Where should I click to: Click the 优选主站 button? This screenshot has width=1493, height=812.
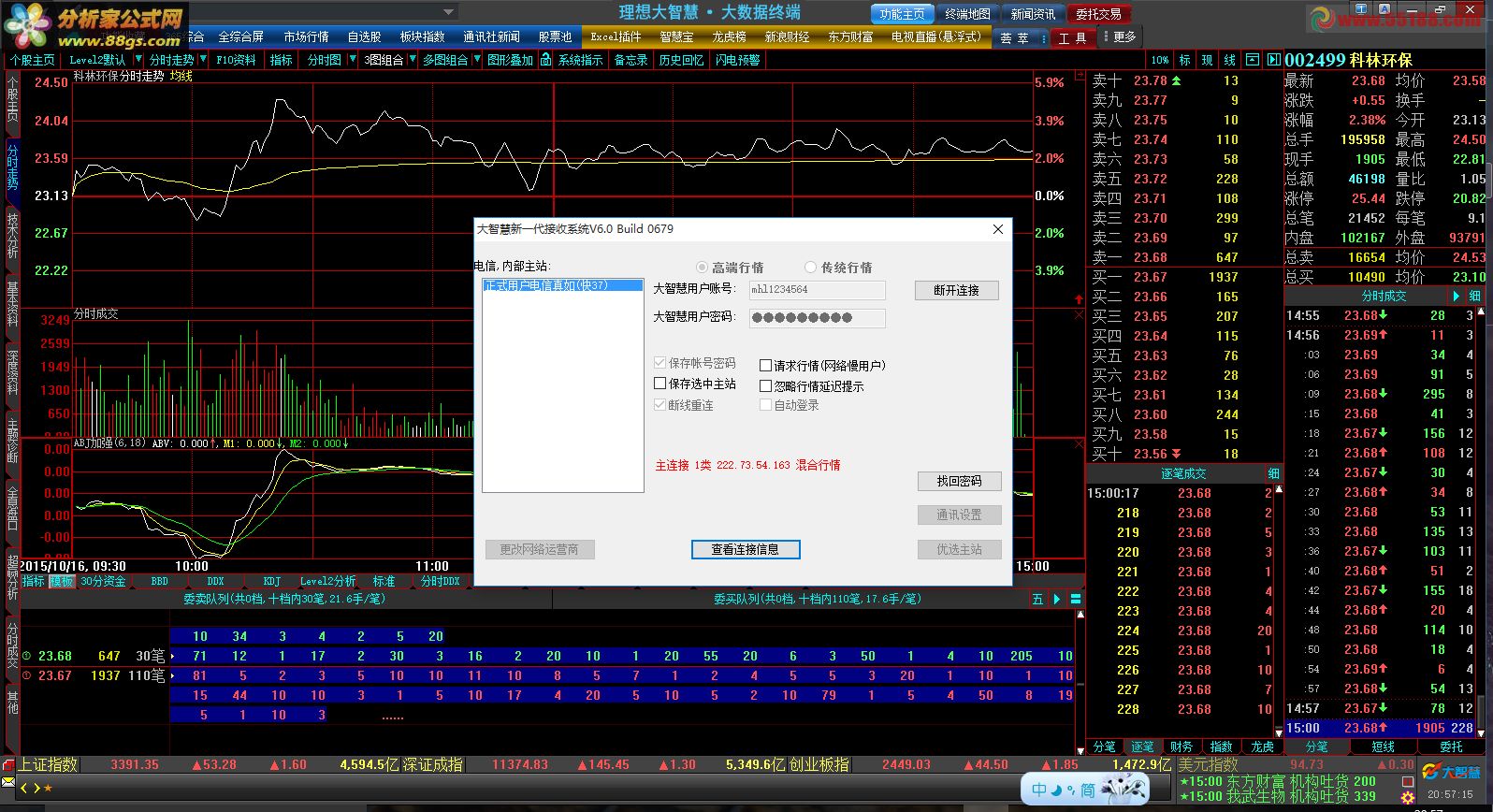click(959, 549)
